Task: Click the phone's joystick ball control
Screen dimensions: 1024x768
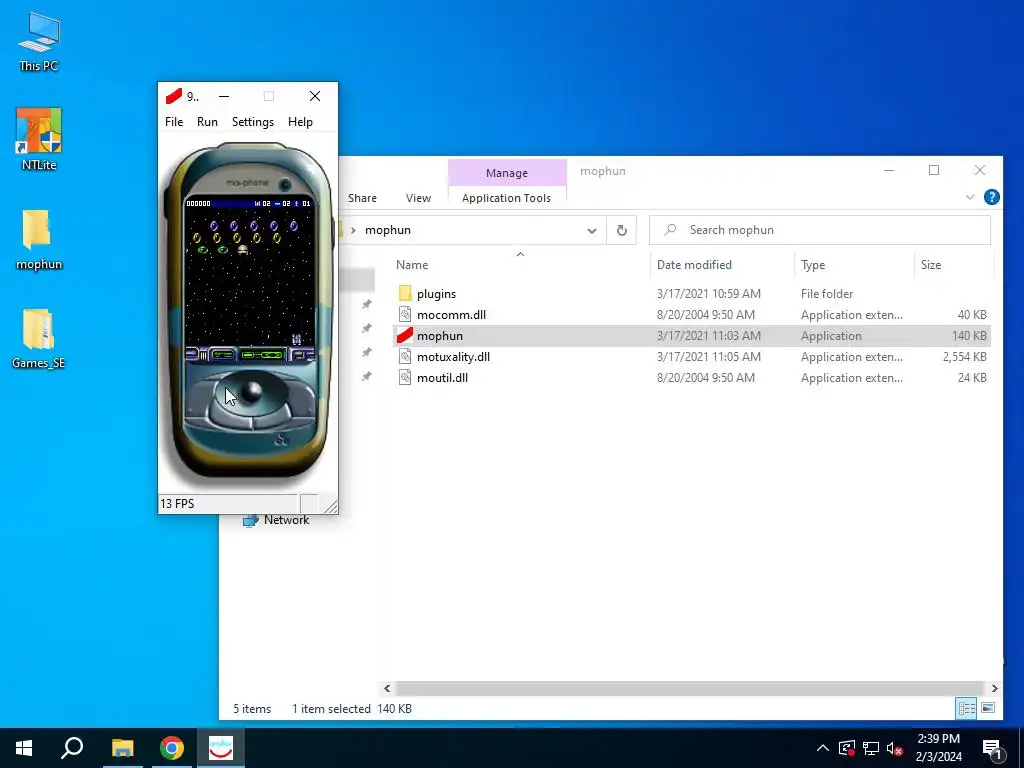Action: (251, 391)
